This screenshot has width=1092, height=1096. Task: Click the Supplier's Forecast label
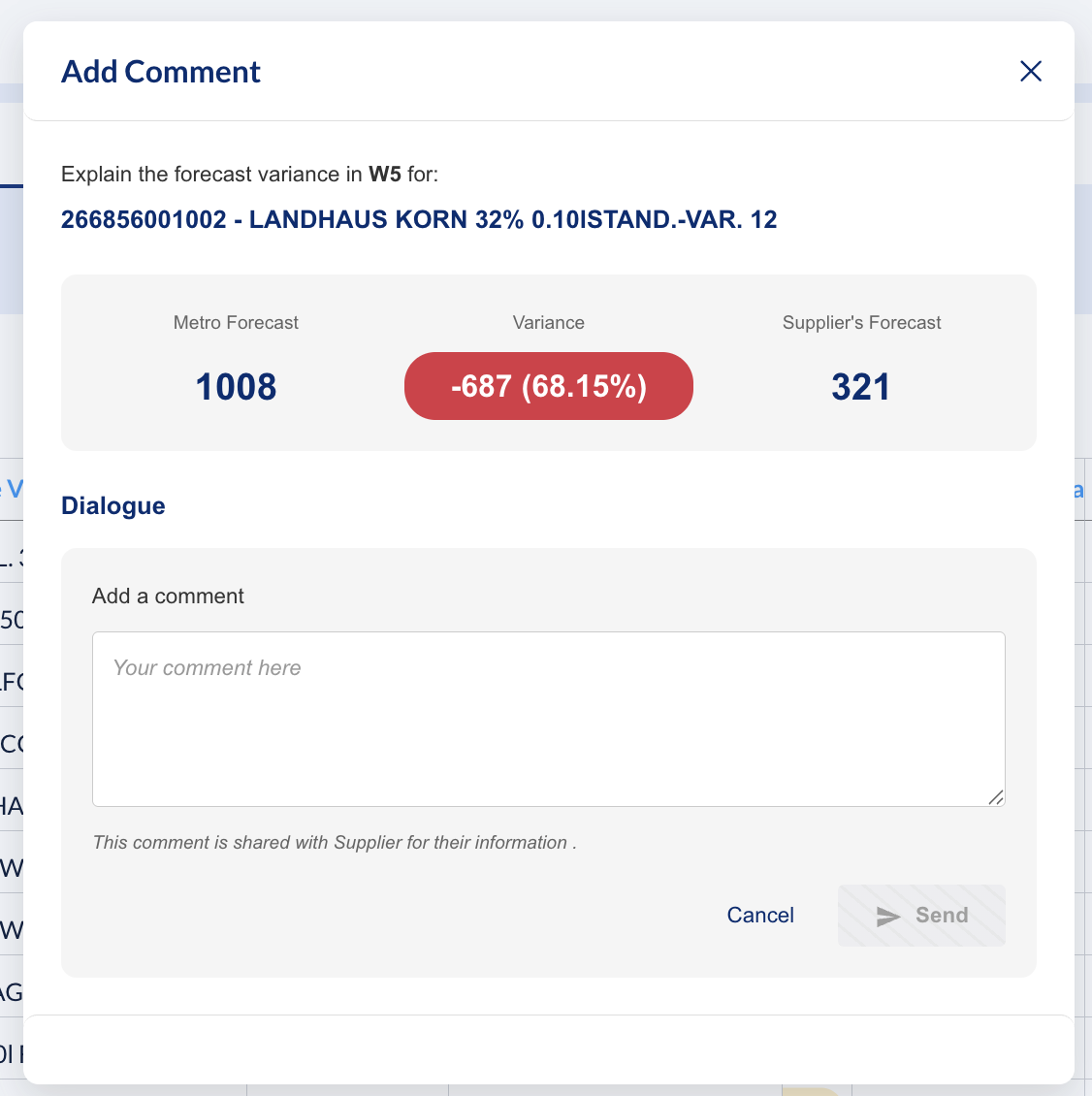pos(861,322)
